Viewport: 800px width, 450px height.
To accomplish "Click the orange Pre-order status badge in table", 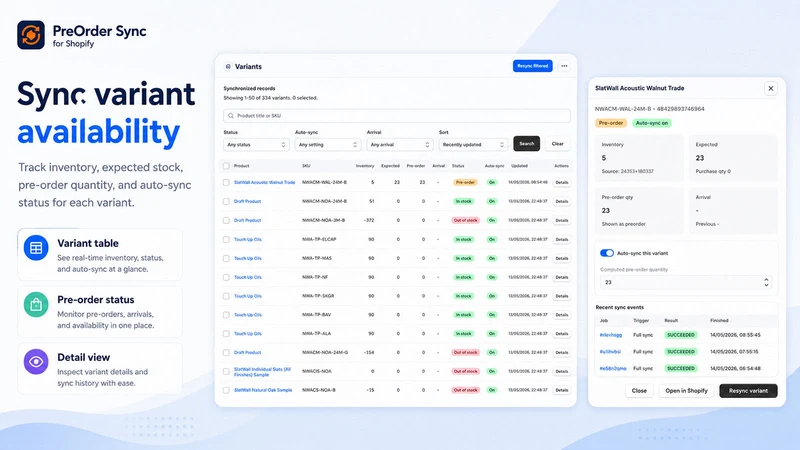I will click(465, 182).
